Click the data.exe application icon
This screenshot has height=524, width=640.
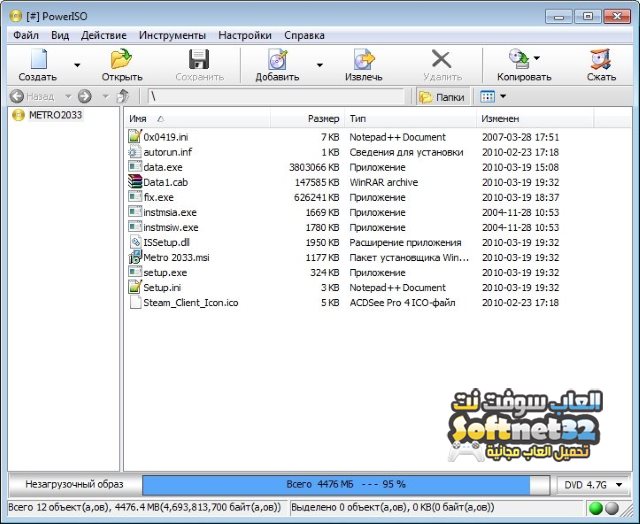pos(135,167)
